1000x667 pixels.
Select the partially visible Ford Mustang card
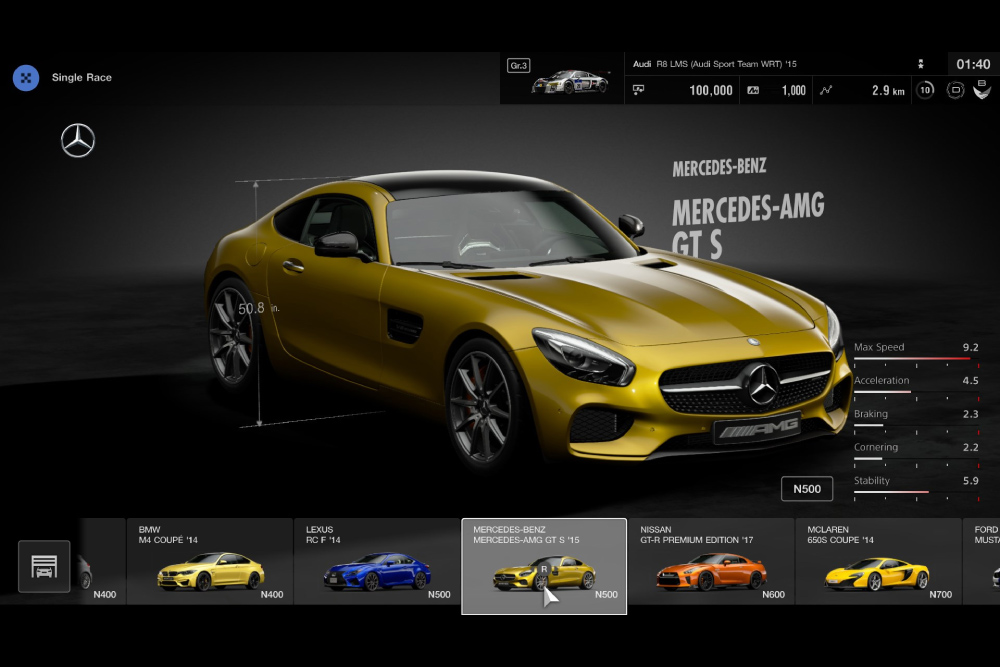coord(982,562)
